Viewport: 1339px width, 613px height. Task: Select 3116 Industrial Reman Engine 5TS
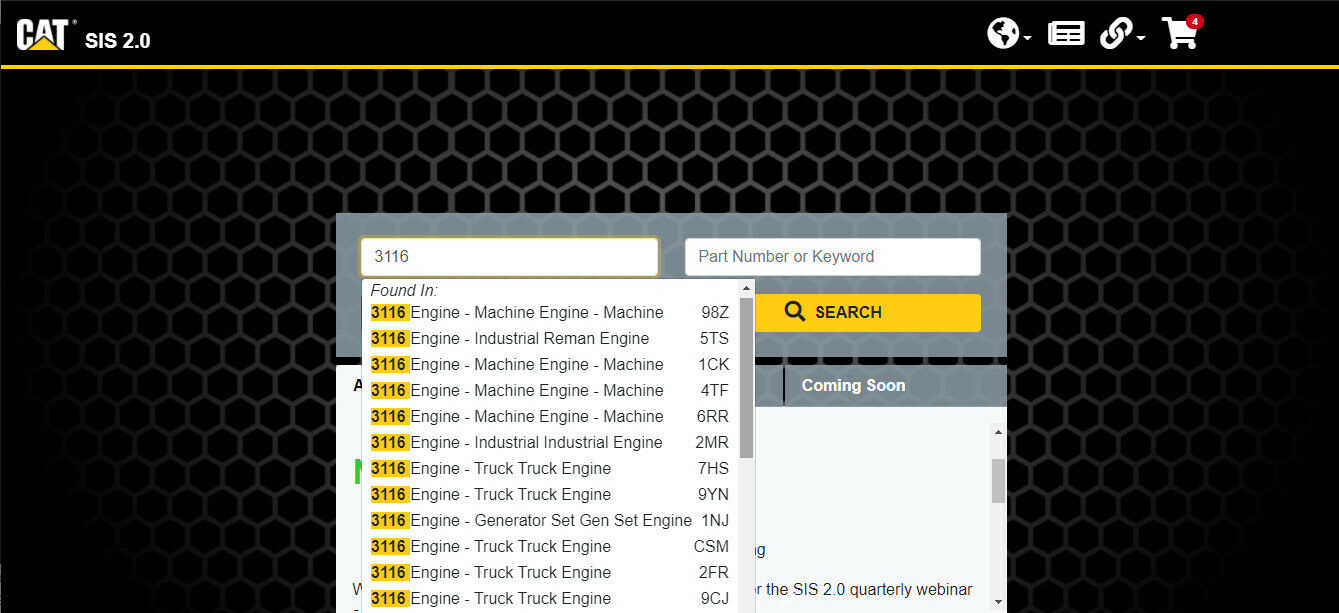pyautogui.click(x=549, y=339)
